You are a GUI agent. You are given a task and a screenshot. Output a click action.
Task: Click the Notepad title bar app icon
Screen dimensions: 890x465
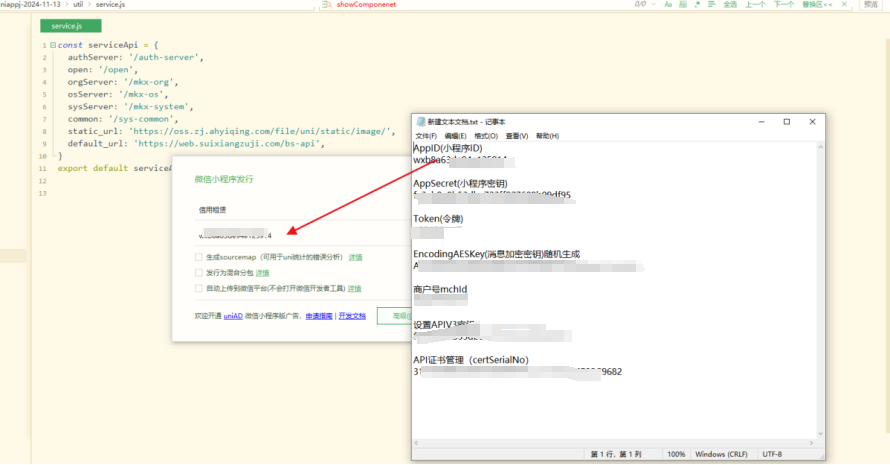pos(421,122)
